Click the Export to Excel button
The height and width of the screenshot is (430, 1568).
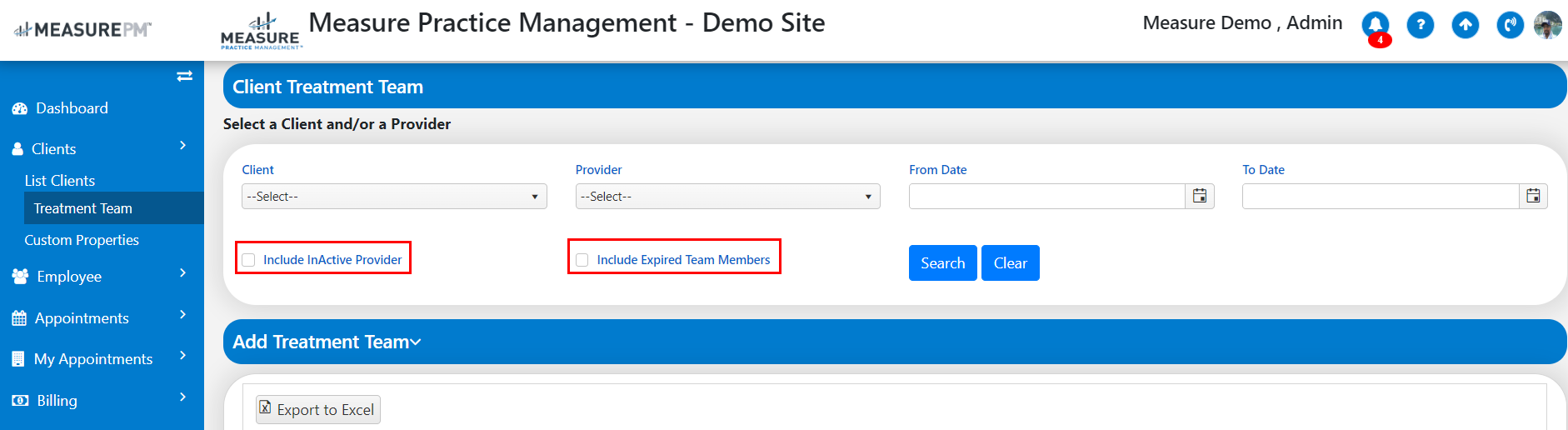pyautogui.click(x=318, y=409)
